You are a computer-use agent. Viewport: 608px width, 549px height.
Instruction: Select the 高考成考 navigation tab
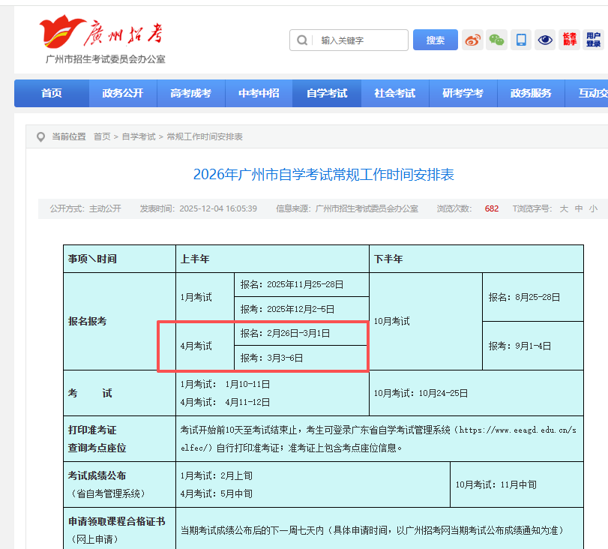[191, 93]
